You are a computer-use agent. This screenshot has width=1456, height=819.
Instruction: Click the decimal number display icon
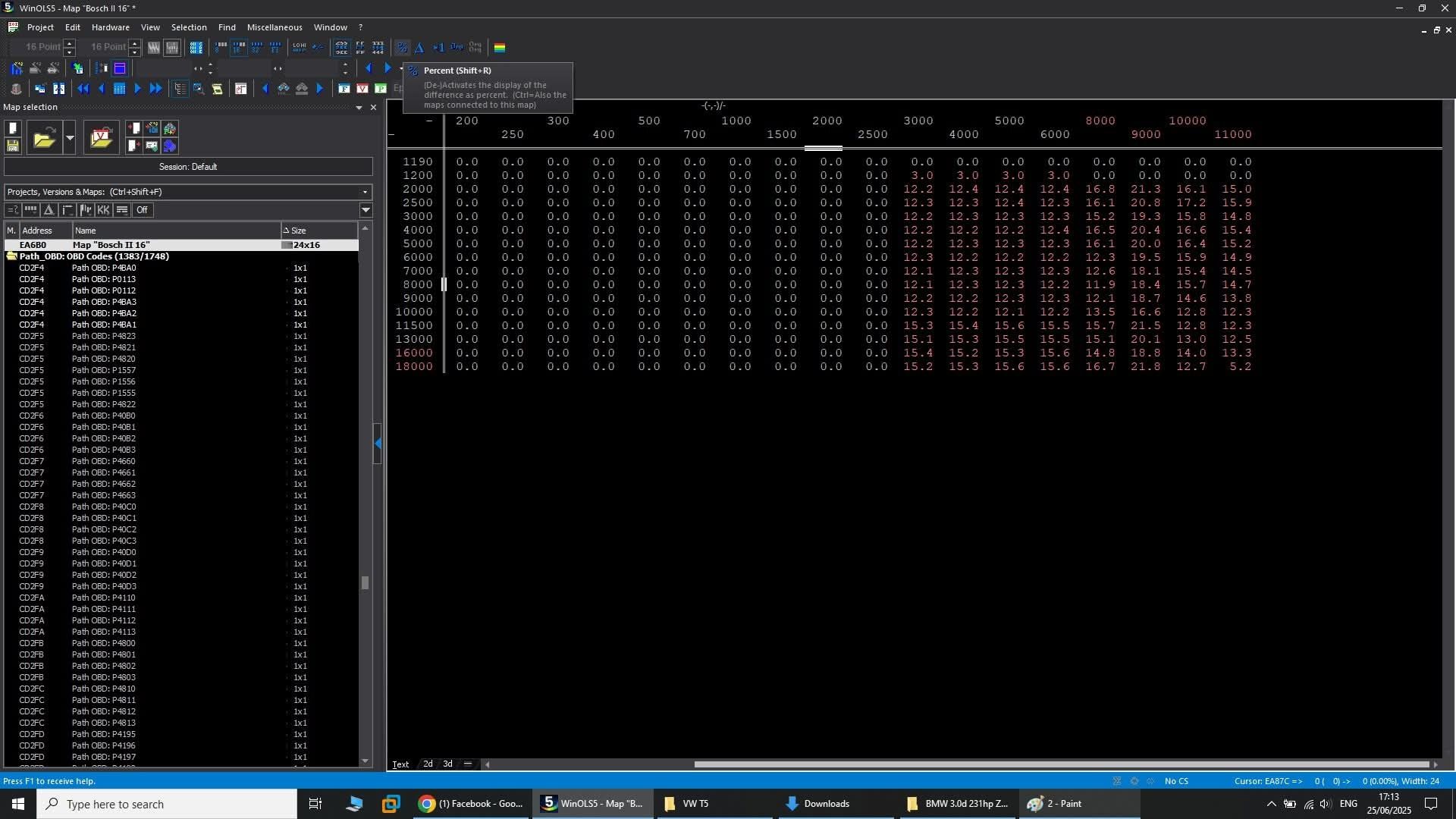click(x=341, y=48)
